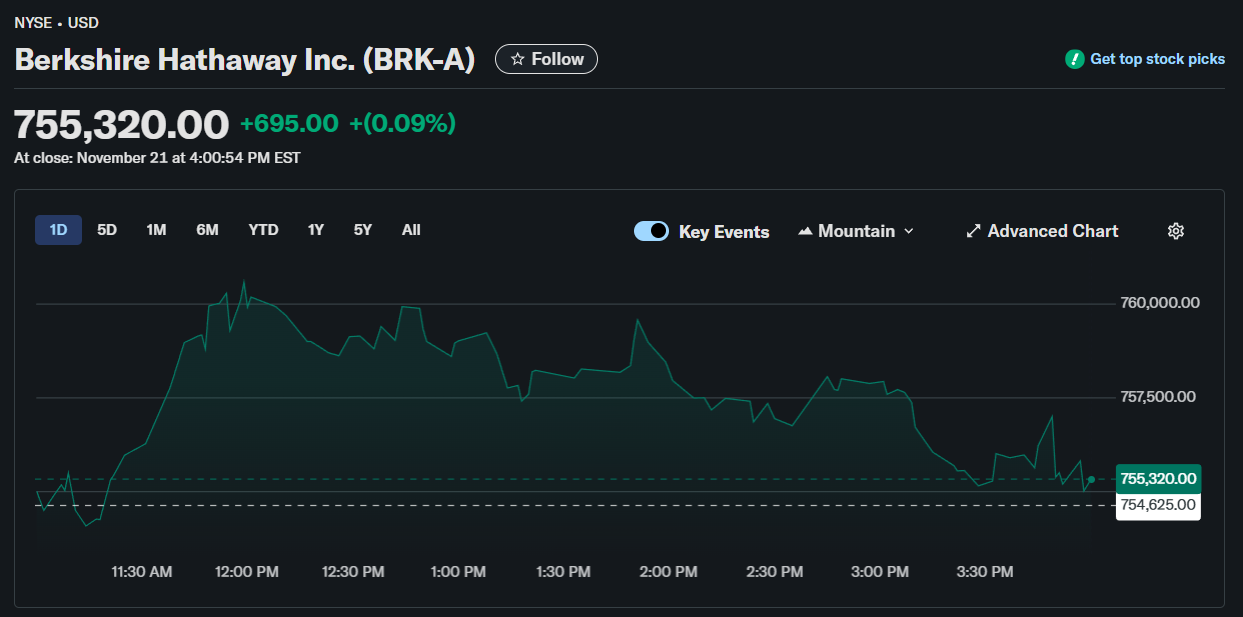Open the Get top stock picks link

pos(1157,59)
